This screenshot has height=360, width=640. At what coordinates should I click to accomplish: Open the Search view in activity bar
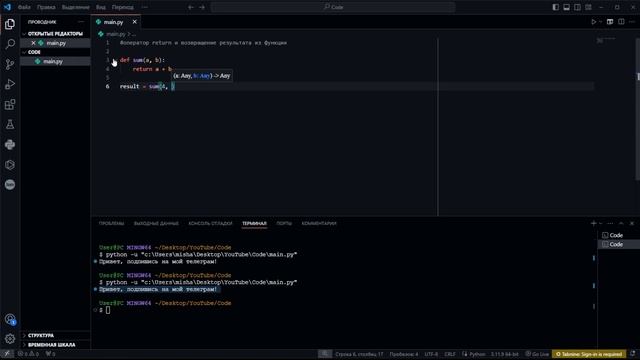(10, 44)
